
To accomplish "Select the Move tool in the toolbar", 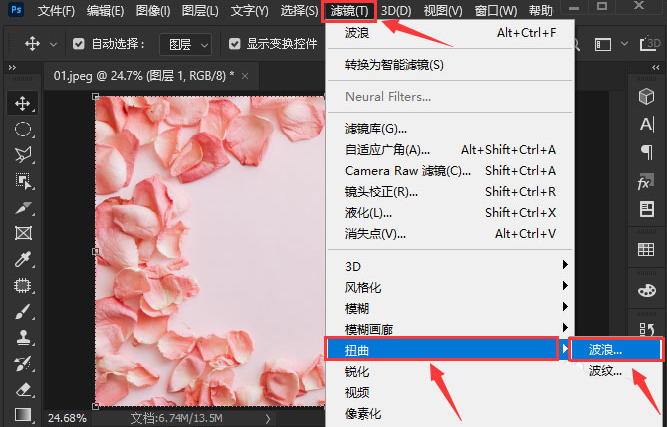I will pyautogui.click(x=23, y=103).
